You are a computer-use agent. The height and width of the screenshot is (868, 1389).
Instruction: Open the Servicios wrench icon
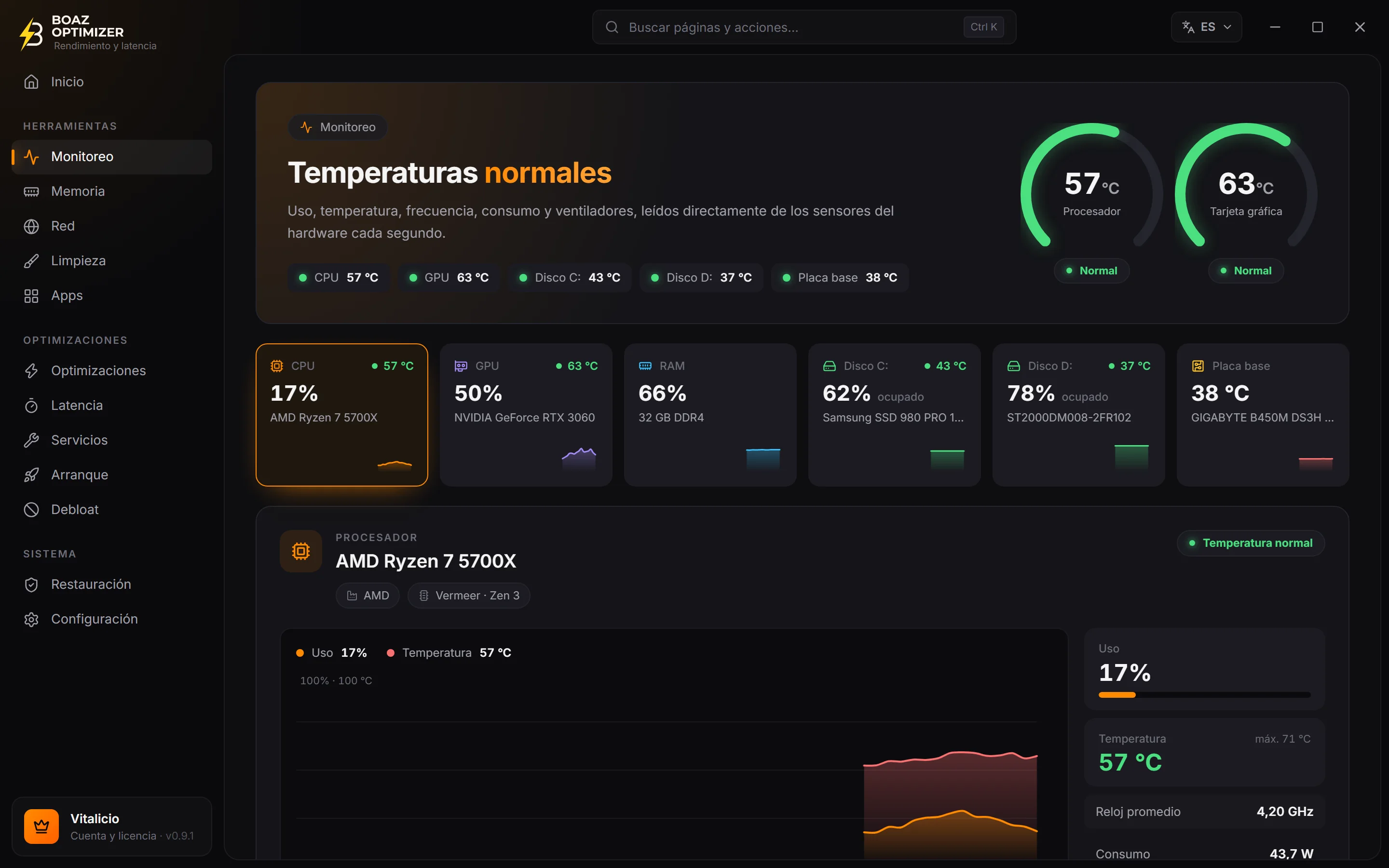tap(31, 440)
